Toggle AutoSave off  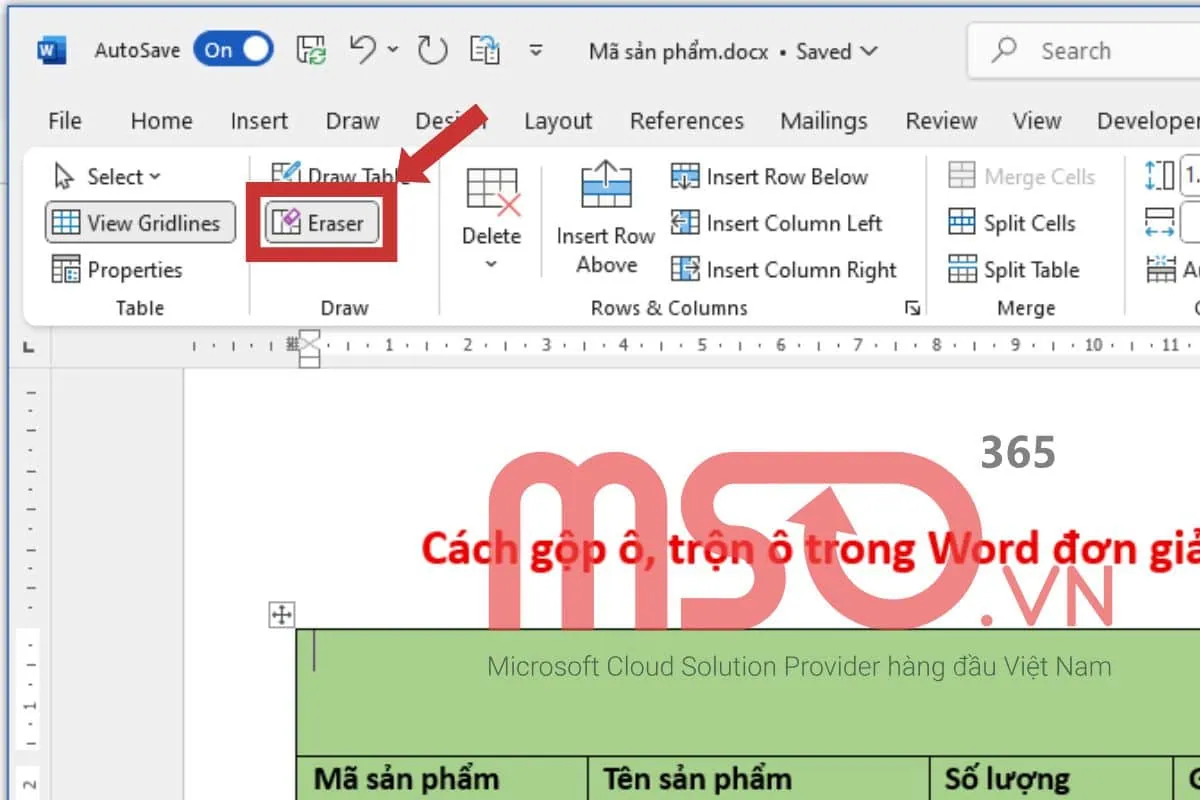click(x=232, y=50)
